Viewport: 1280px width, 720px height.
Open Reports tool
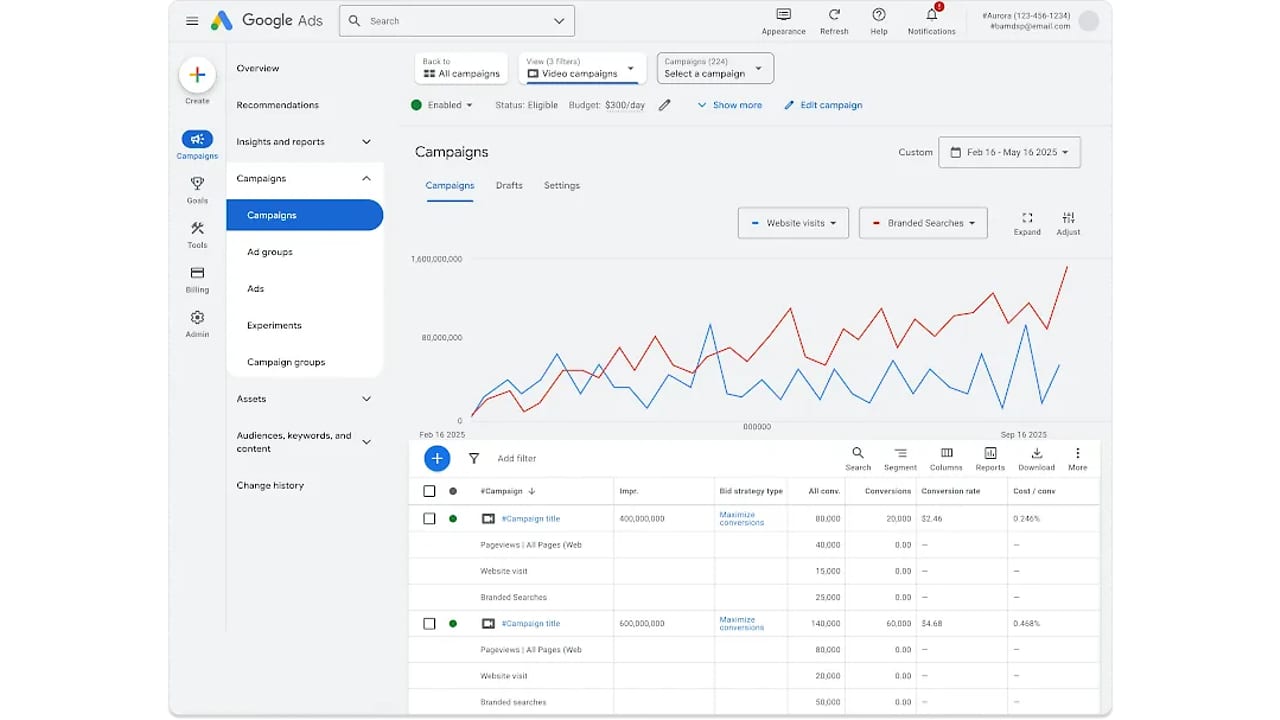(990, 459)
